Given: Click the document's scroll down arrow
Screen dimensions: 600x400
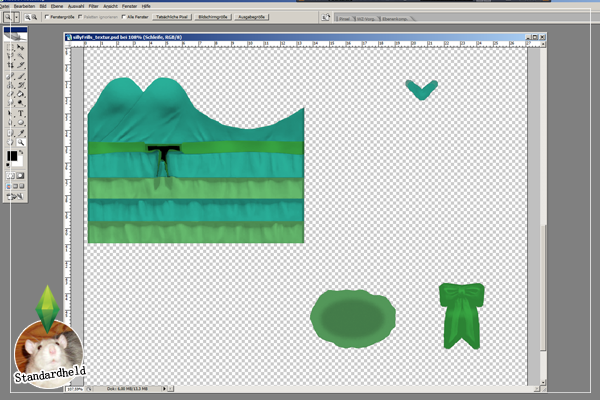Looking at the screenshot, I should click(543, 382).
